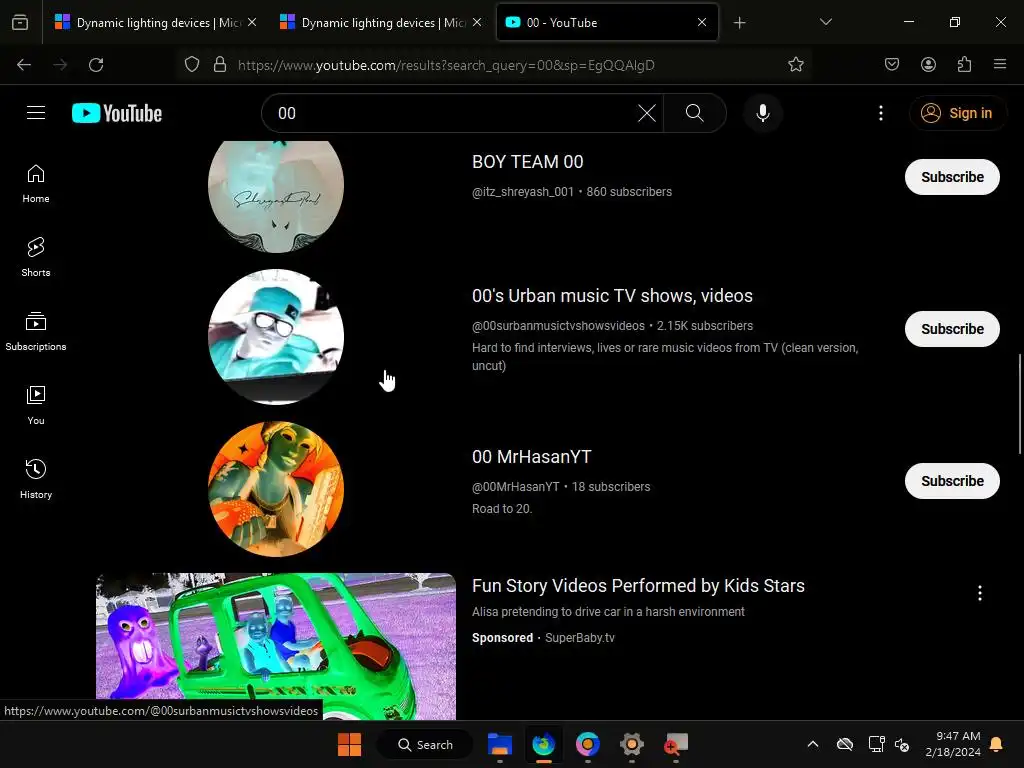This screenshot has height=768, width=1024.
Task: Open Fun Story Videos sponsored title
Action: tap(638, 586)
